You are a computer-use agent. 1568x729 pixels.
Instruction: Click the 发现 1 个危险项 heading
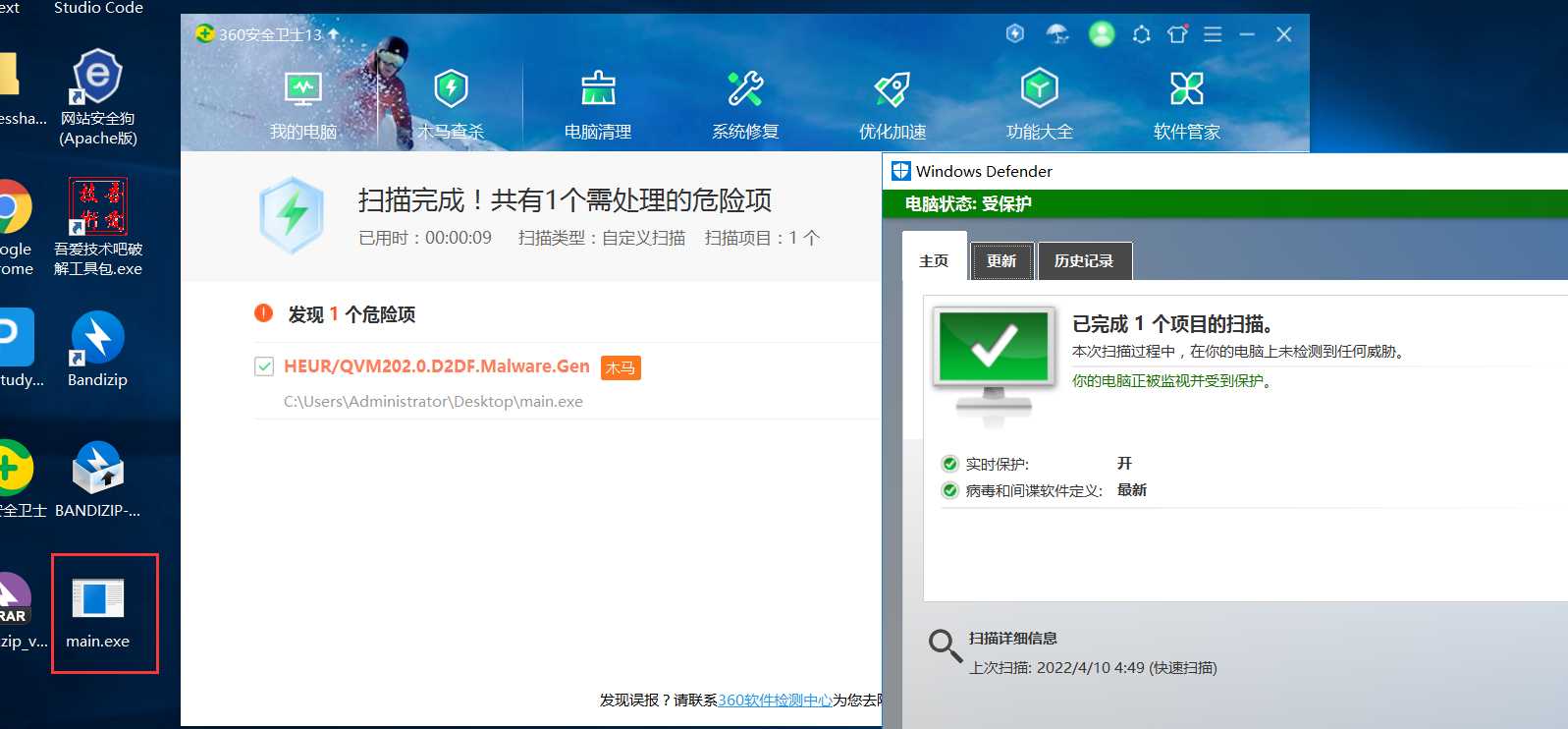(351, 314)
